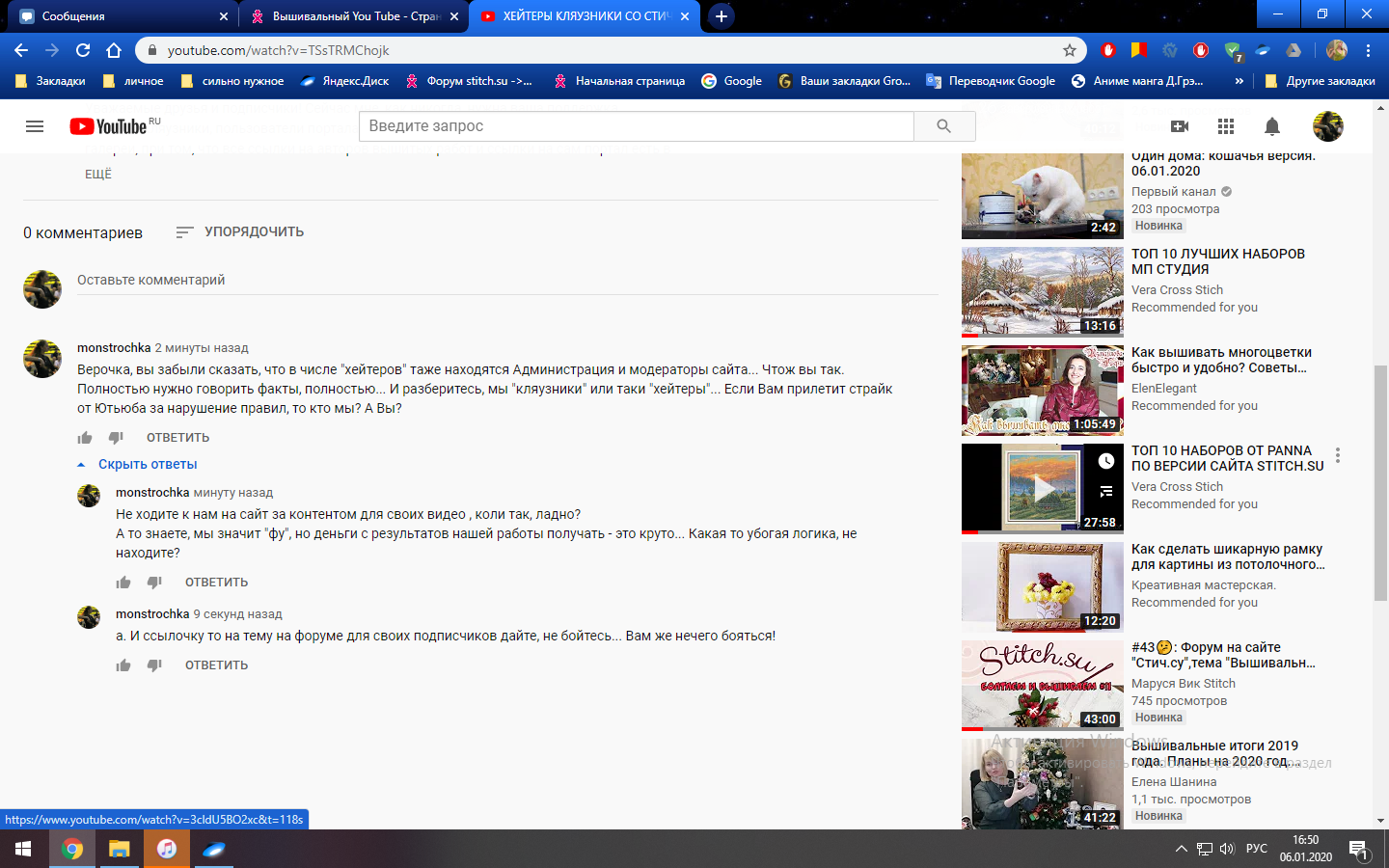
Task: Dislike the top monstrochka comment
Action: (116, 438)
